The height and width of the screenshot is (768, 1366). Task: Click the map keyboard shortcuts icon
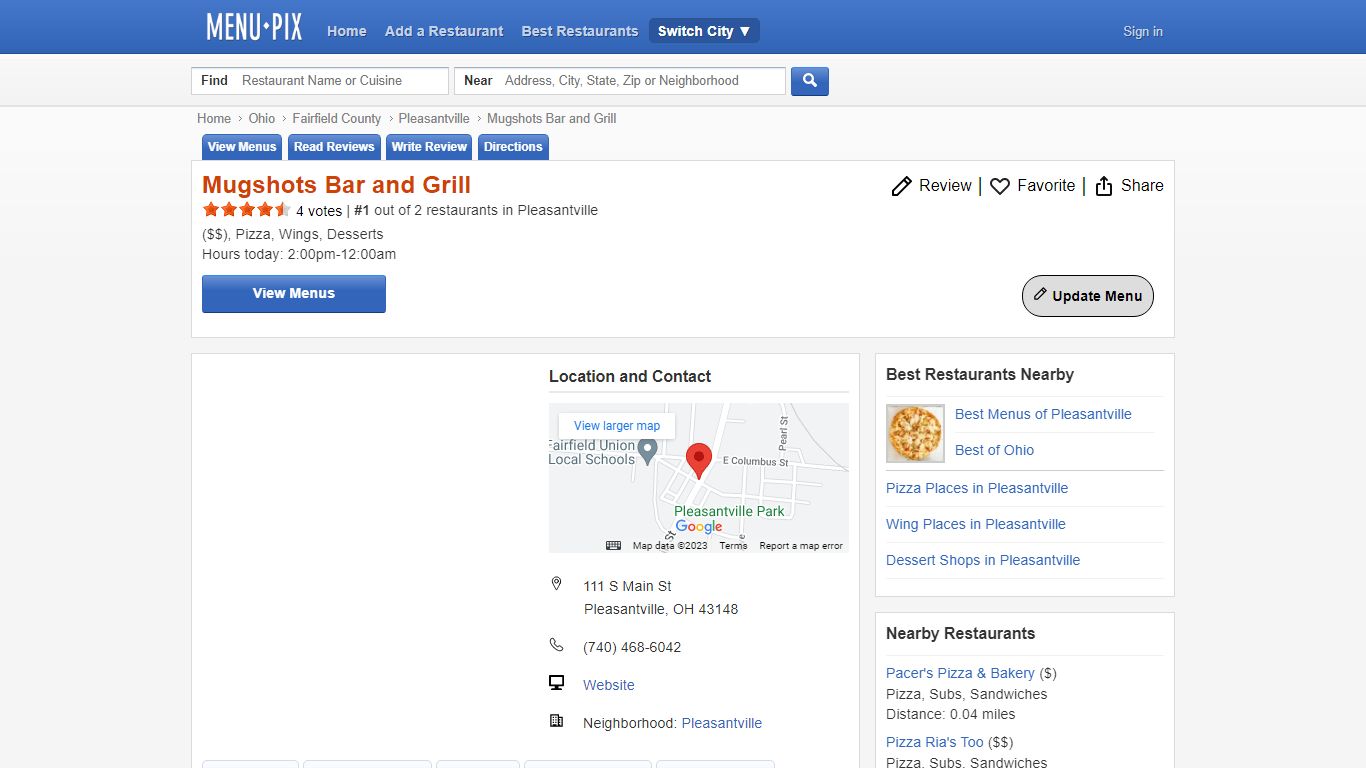click(613, 545)
